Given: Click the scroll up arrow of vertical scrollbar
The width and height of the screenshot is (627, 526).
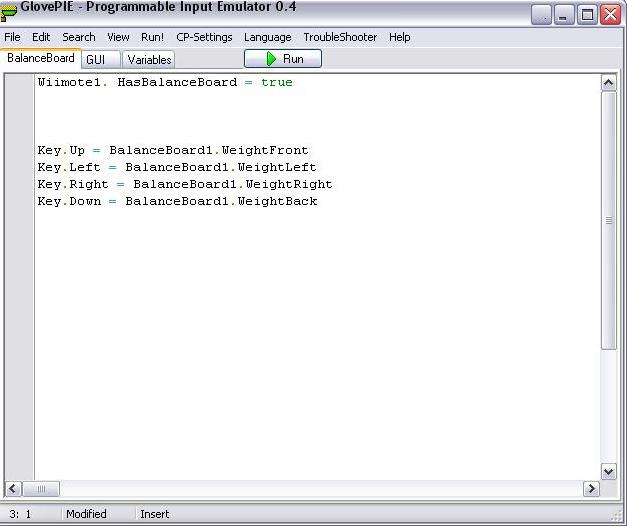Looking at the screenshot, I should 609,83.
